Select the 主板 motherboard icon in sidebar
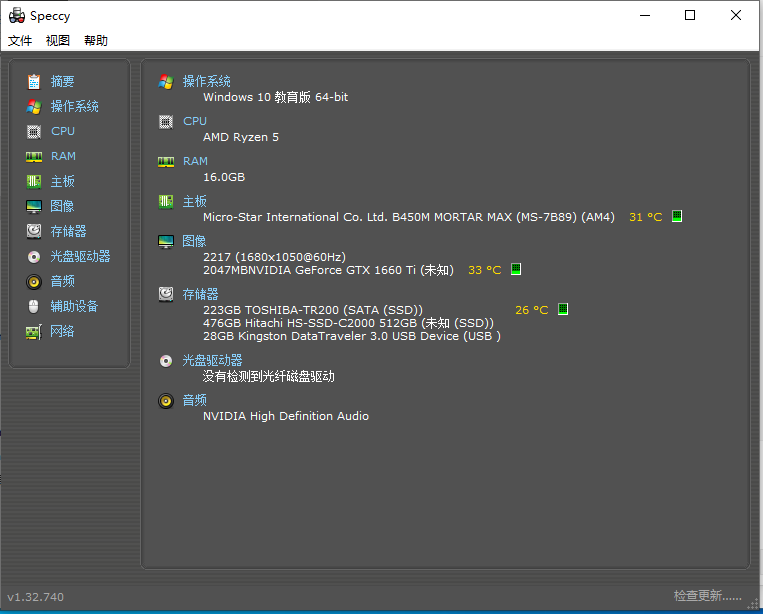 click(x=34, y=181)
